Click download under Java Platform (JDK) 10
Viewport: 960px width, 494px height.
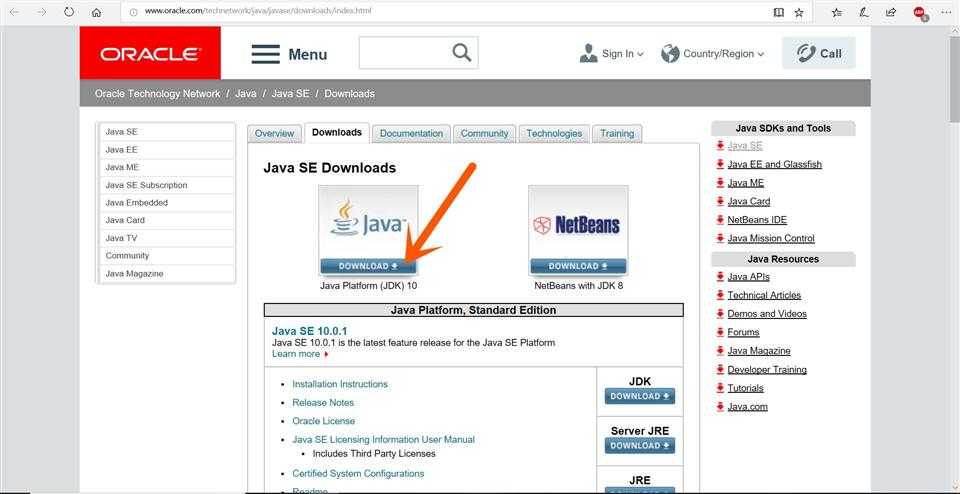point(368,266)
